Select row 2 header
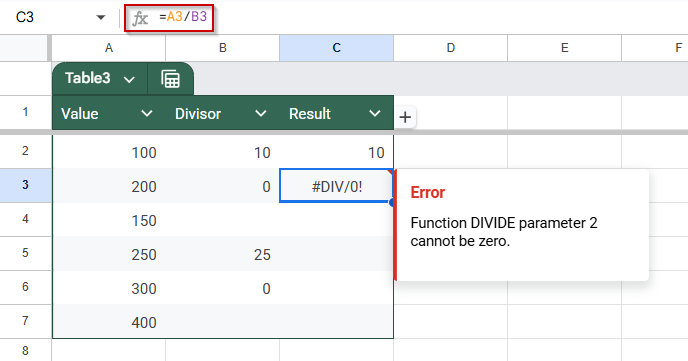The height and width of the screenshot is (361, 688). point(25,151)
